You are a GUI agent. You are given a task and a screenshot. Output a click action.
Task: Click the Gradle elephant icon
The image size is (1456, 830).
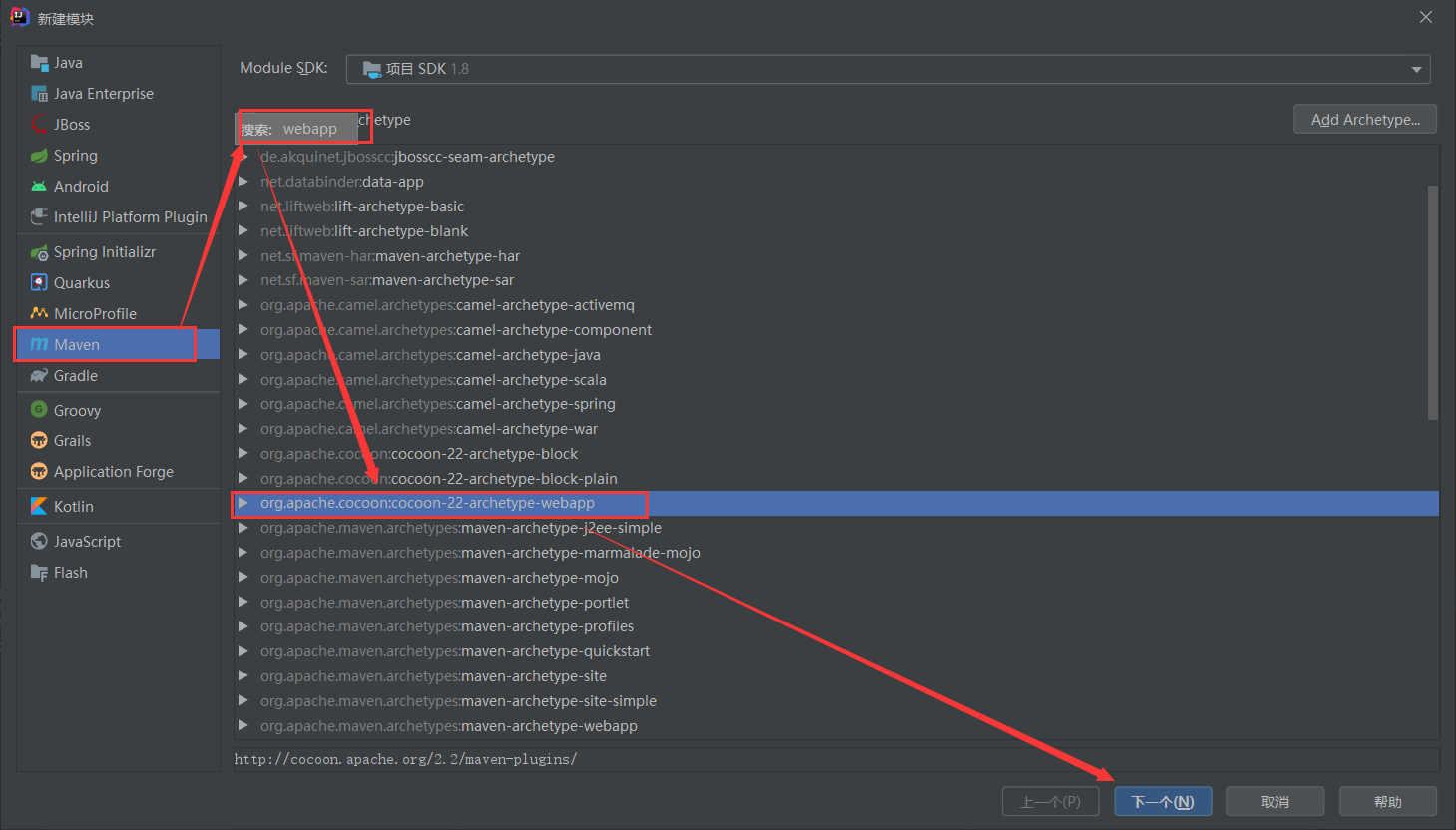tap(39, 376)
